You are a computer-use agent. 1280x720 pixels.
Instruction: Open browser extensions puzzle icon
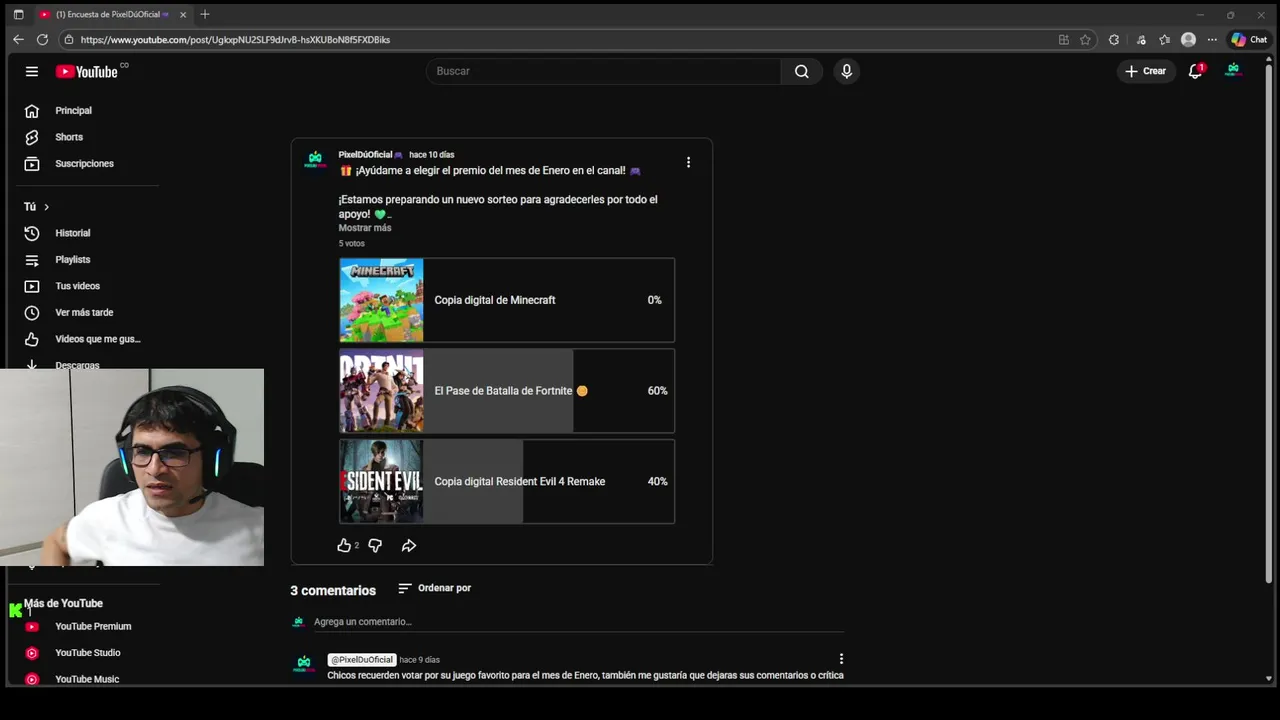(x=1114, y=40)
